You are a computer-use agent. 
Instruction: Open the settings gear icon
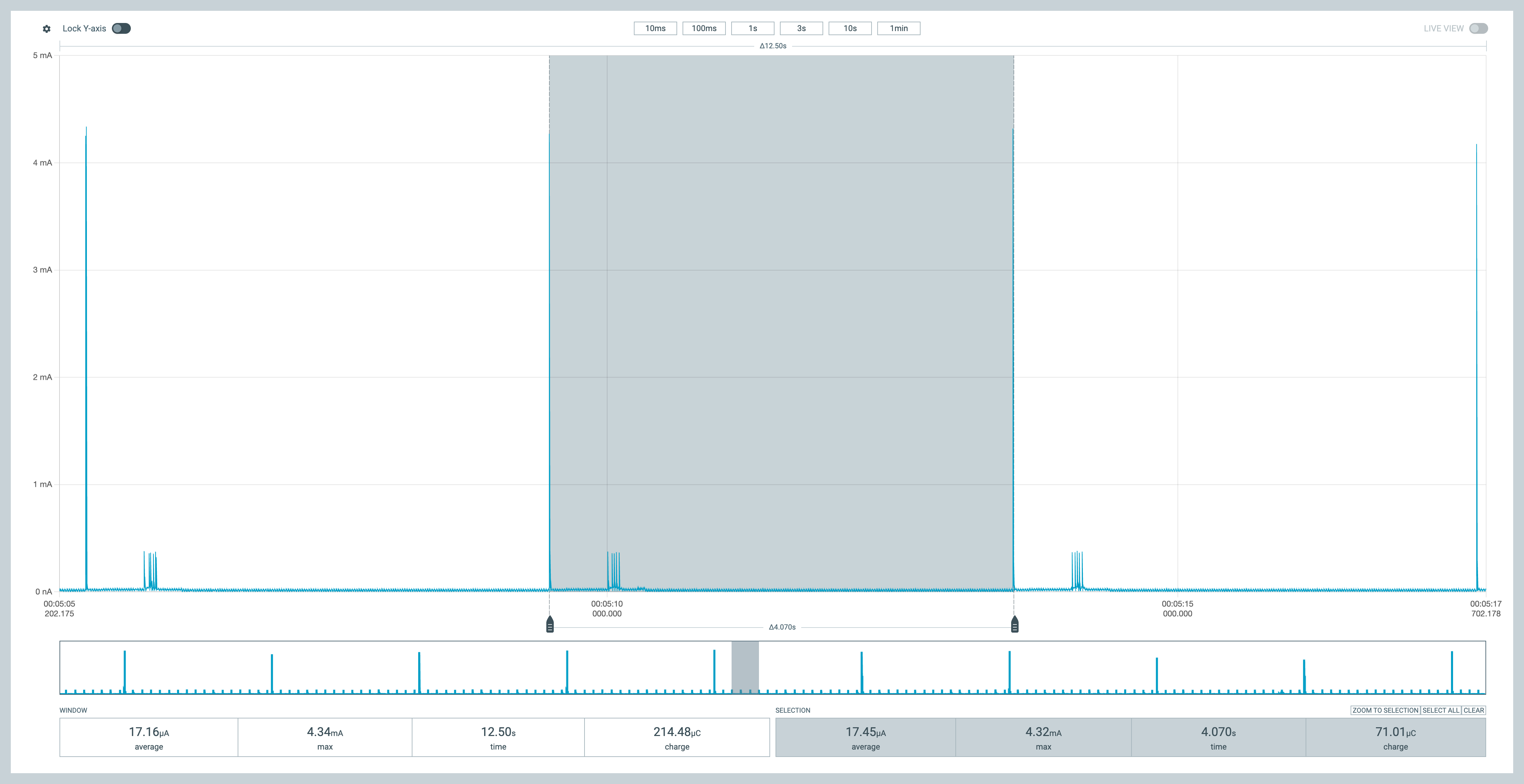tap(46, 28)
